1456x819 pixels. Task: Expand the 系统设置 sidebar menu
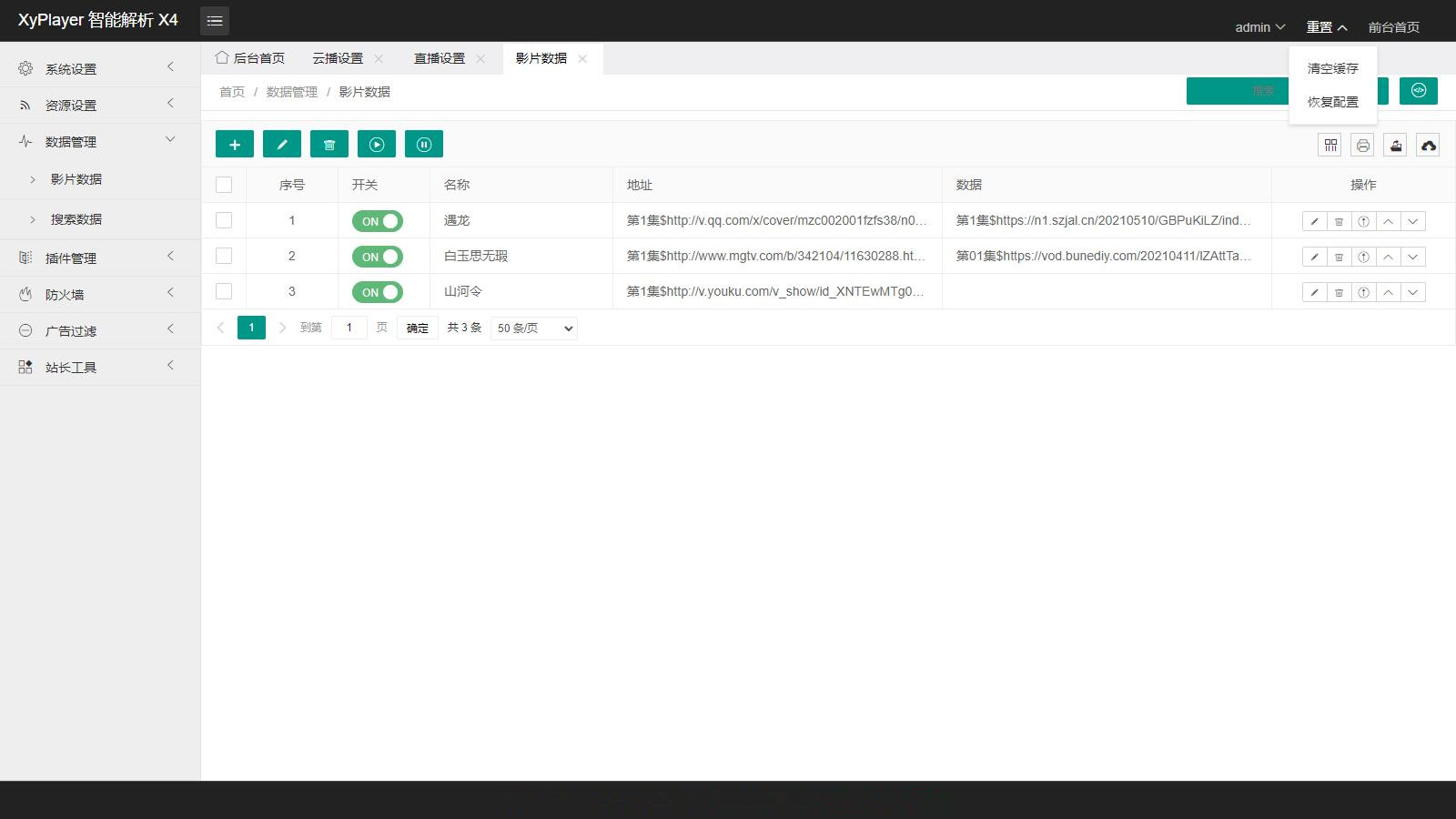click(100, 68)
